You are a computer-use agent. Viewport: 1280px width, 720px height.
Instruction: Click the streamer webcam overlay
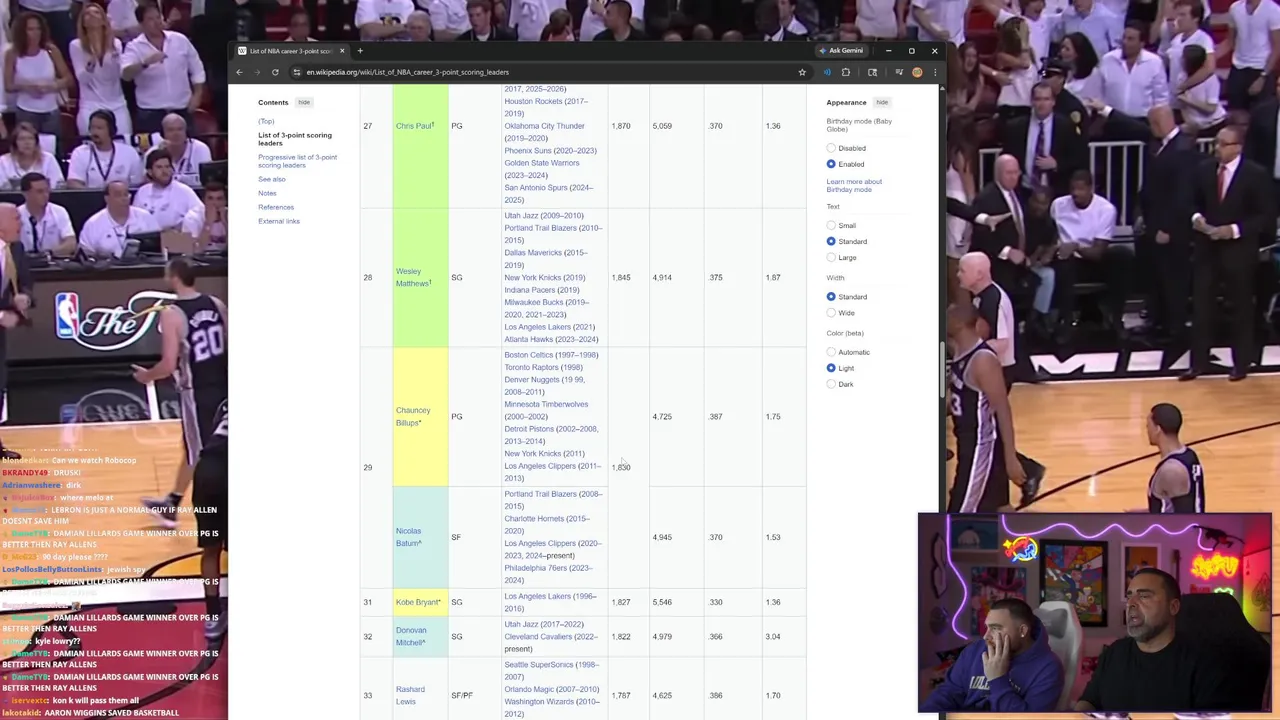tap(1095, 613)
